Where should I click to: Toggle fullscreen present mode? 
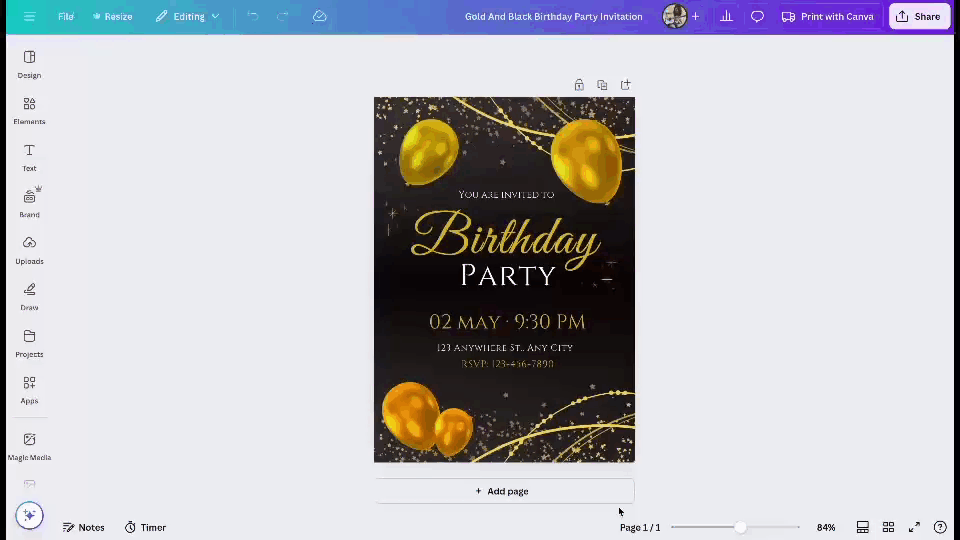coord(914,527)
